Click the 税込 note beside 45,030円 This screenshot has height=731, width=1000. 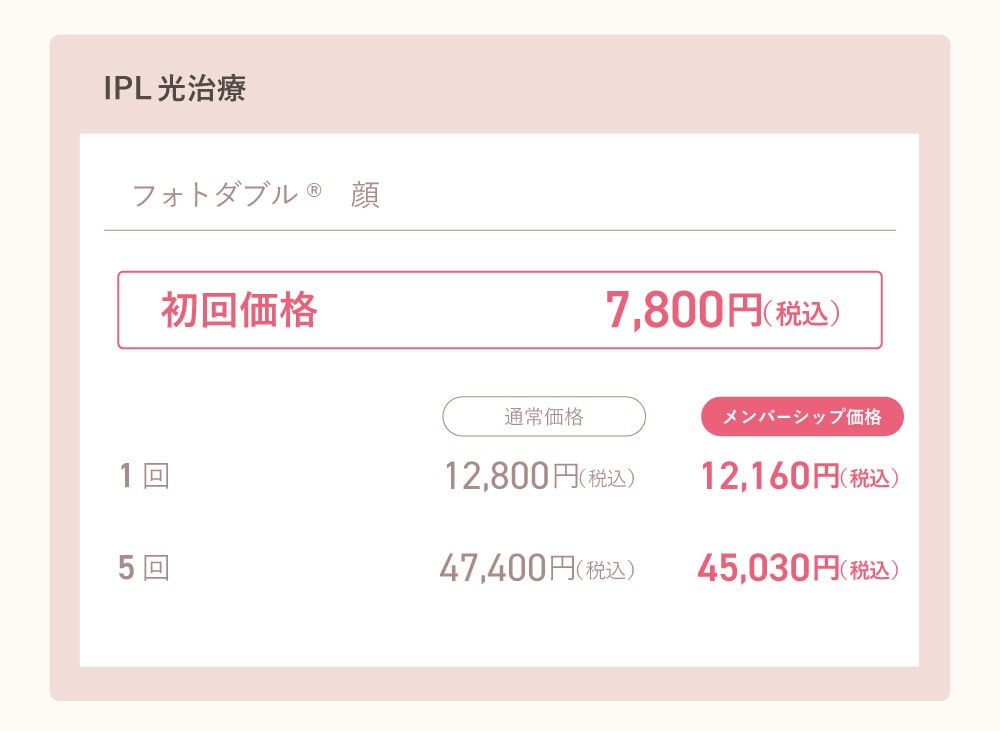coord(870,570)
